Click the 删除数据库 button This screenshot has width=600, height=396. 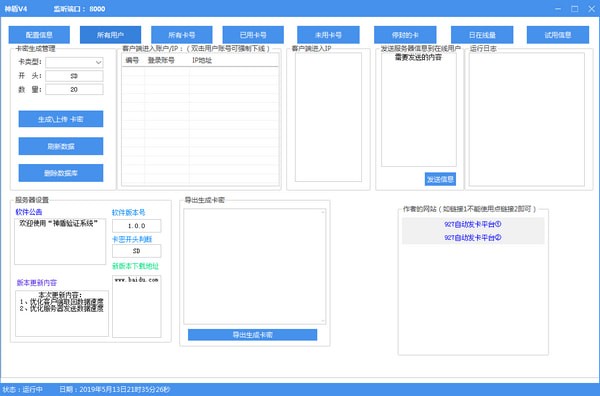coord(61,173)
